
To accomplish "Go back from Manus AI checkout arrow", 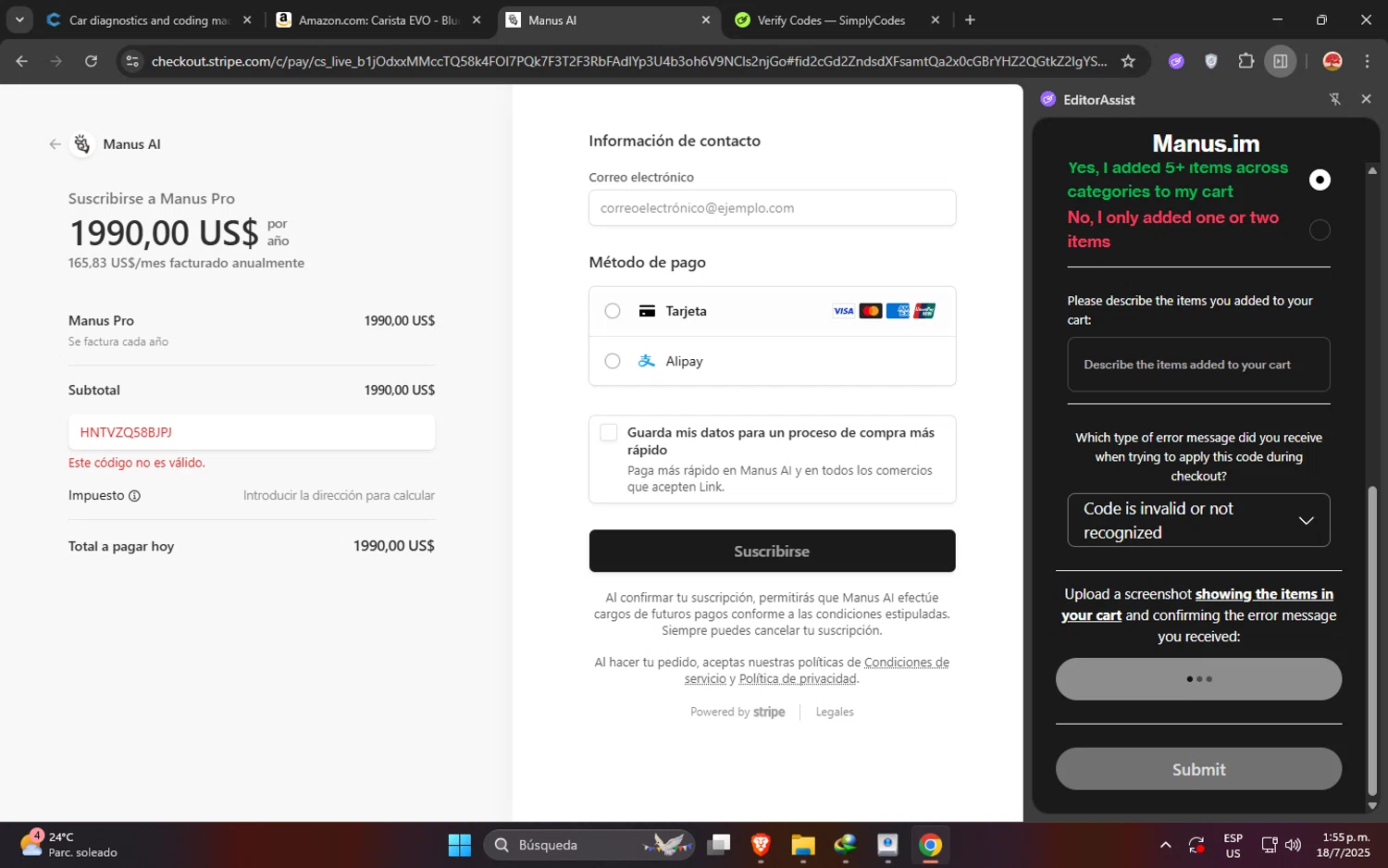I will point(55,144).
